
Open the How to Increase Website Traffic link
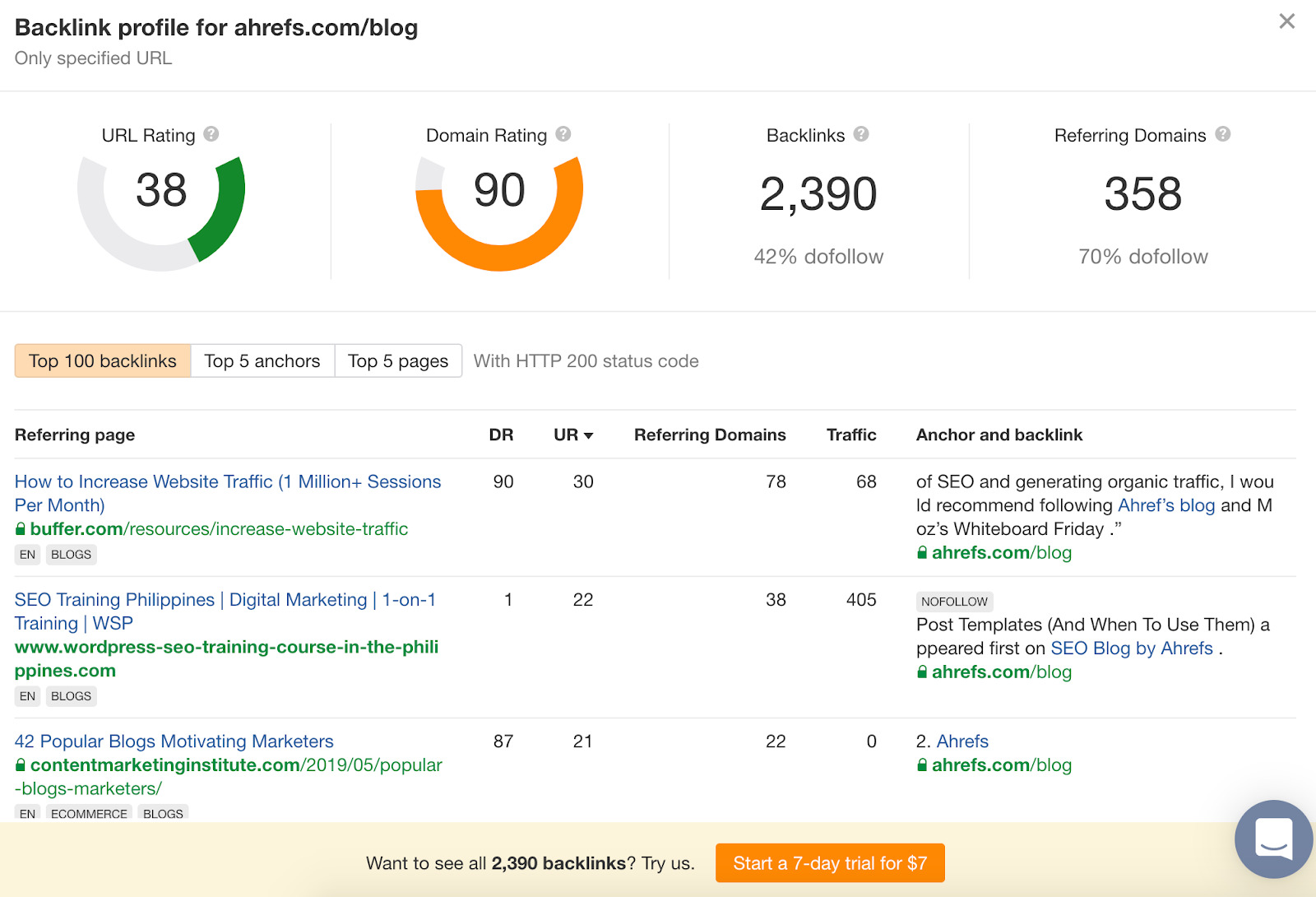(228, 481)
